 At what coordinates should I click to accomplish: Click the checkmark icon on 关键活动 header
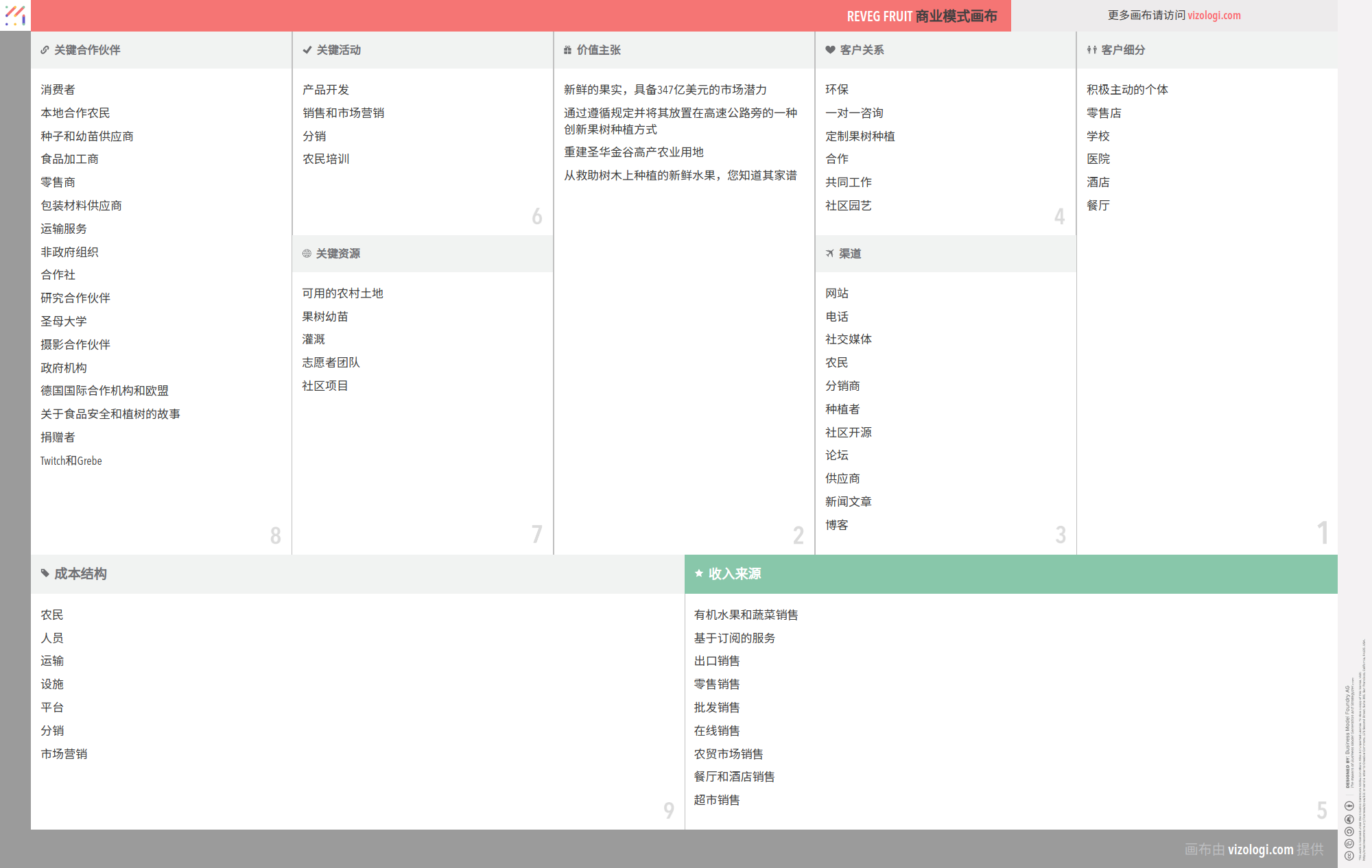tap(307, 49)
